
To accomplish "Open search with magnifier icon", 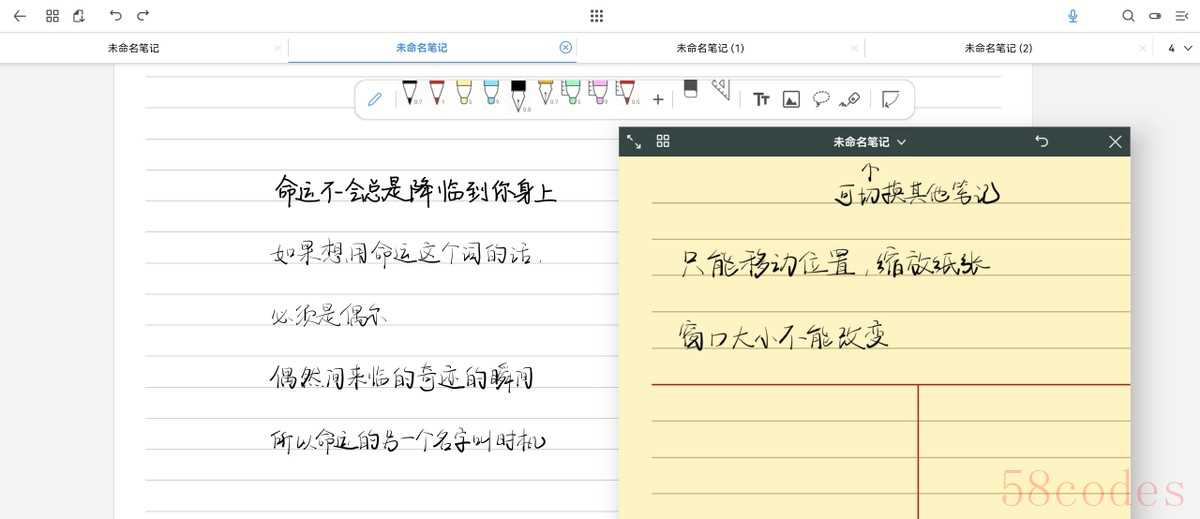I will point(1128,16).
